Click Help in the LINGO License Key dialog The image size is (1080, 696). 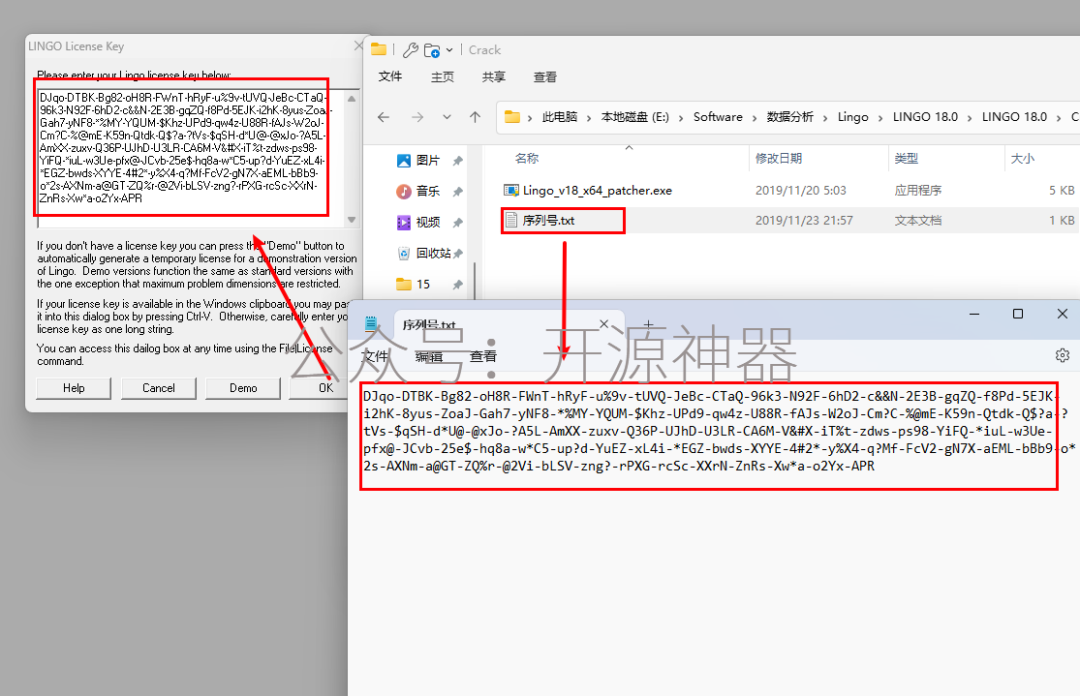point(74,388)
